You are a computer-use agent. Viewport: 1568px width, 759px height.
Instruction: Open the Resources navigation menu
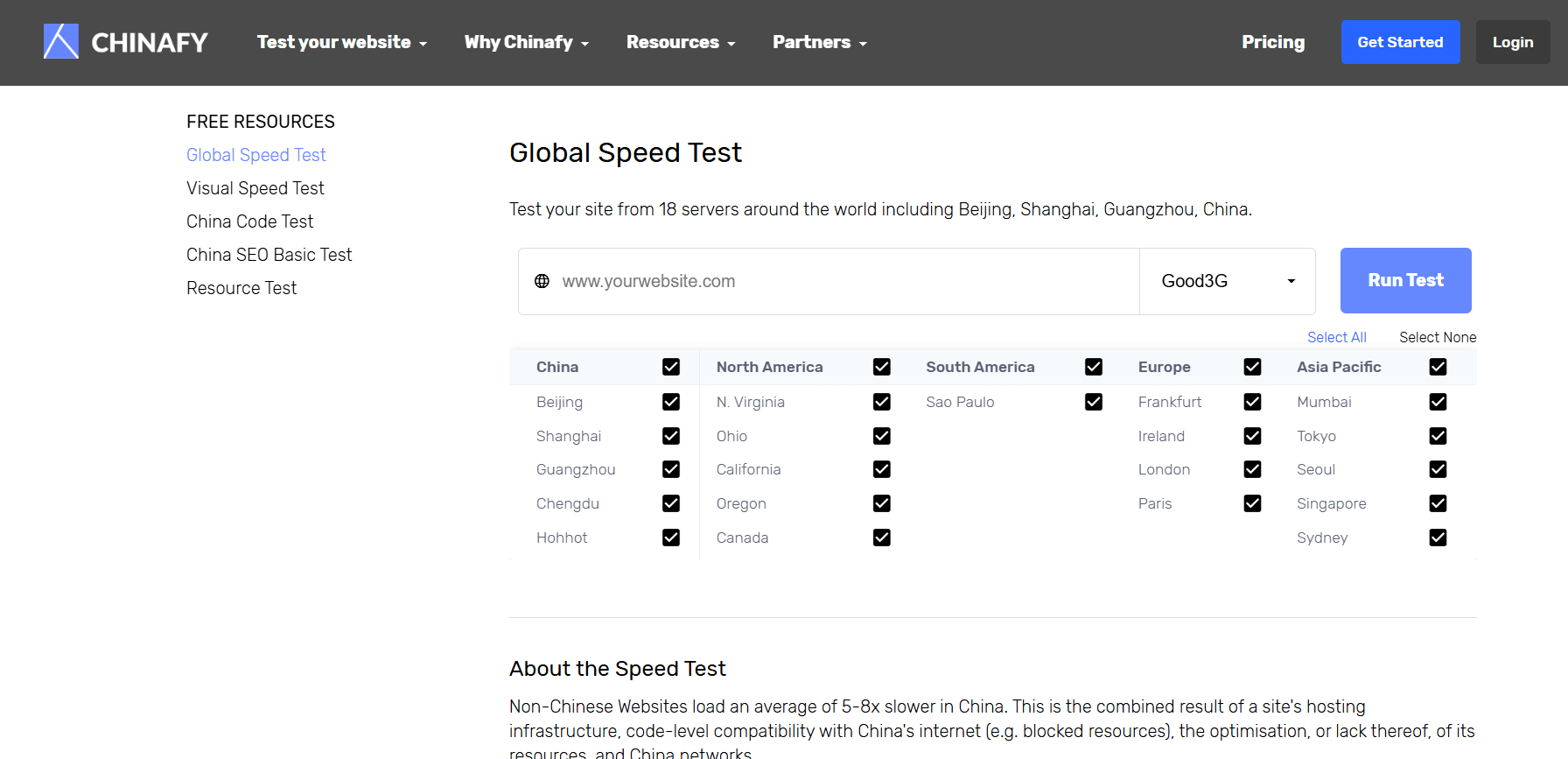680,42
